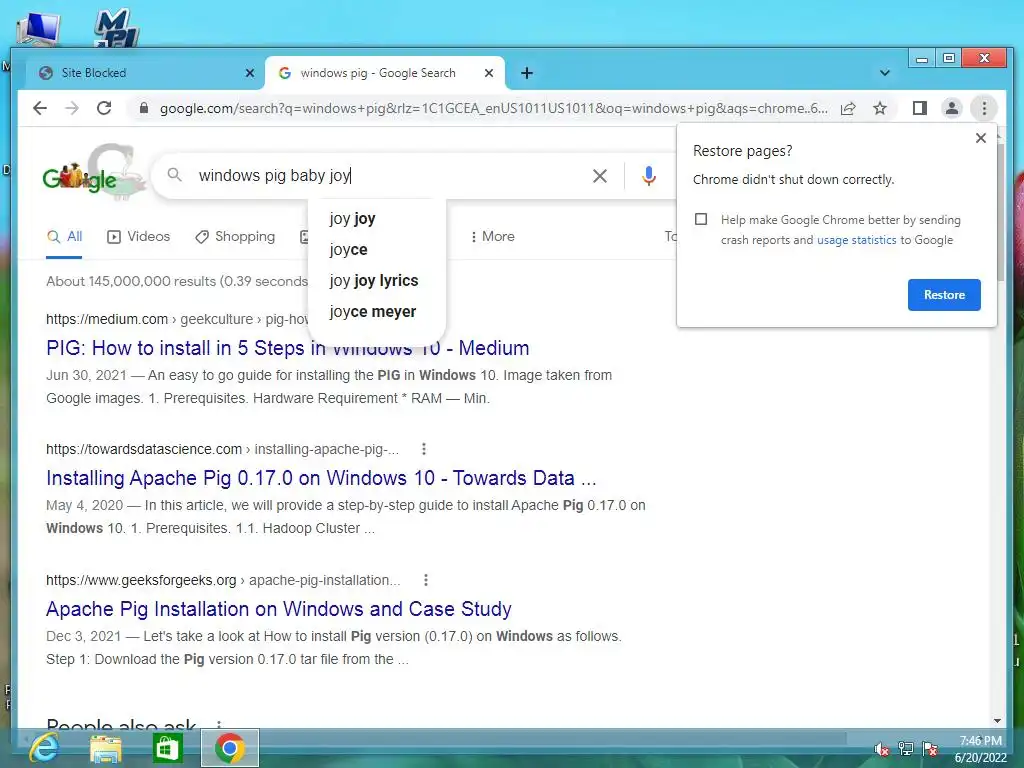This screenshot has width=1024, height=768.
Task: Select the windows pig Google Search tab
Action: 384,73
